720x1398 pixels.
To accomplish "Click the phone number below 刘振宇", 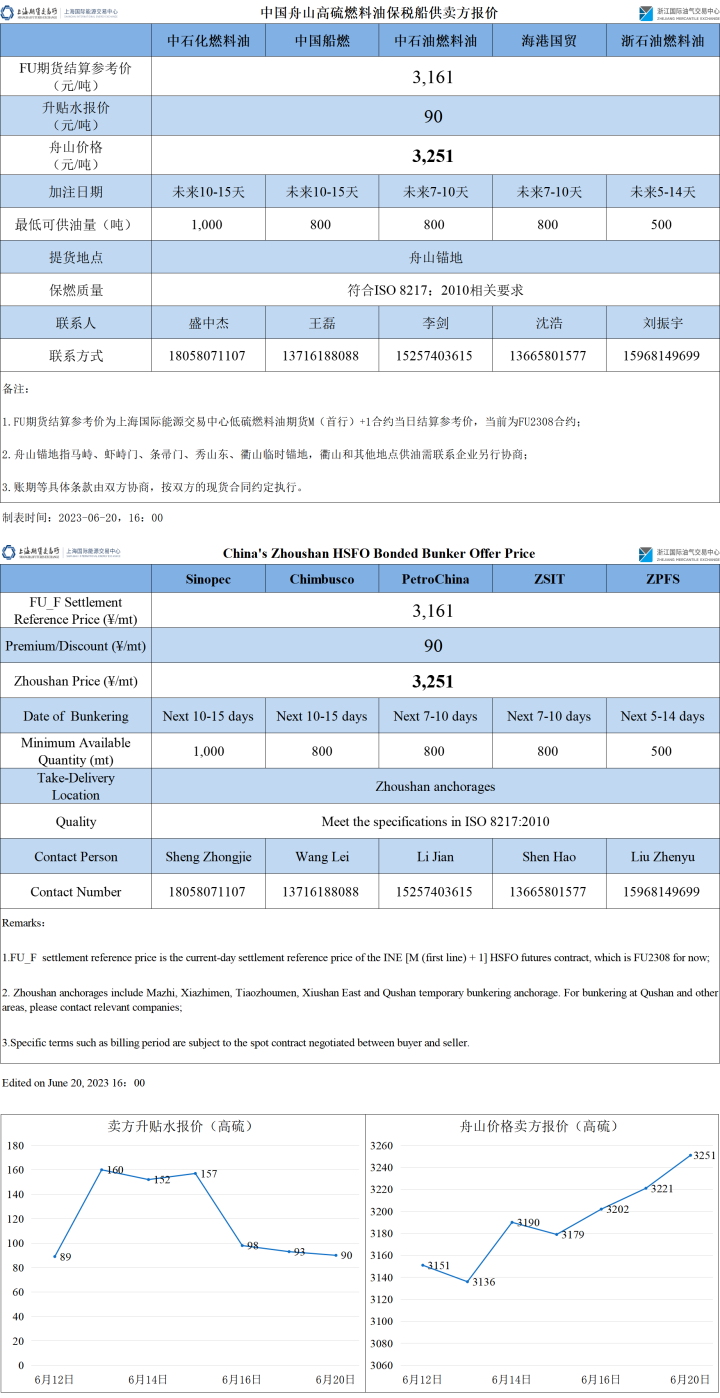I will click(663, 356).
